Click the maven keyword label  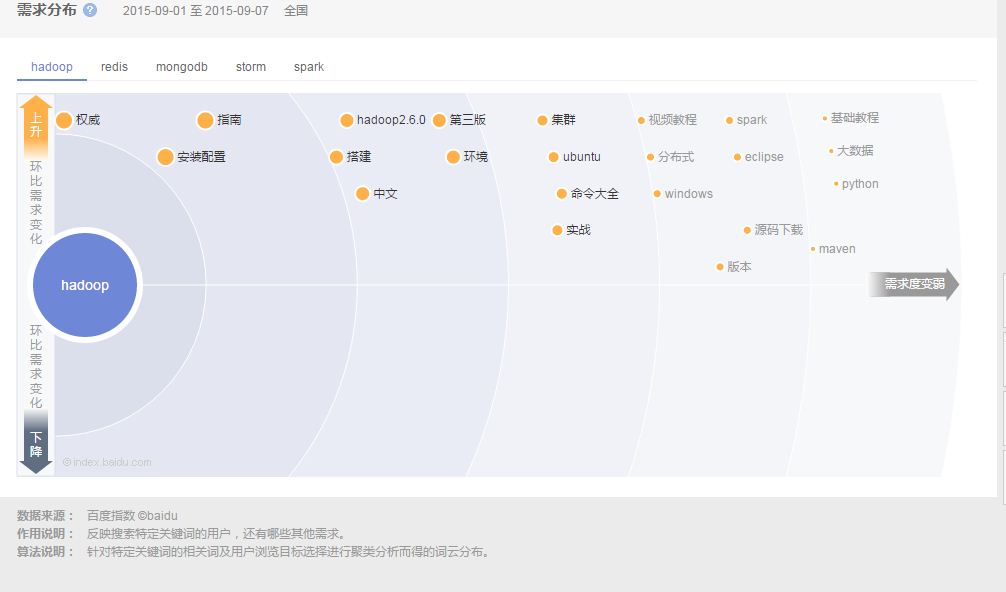point(837,249)
